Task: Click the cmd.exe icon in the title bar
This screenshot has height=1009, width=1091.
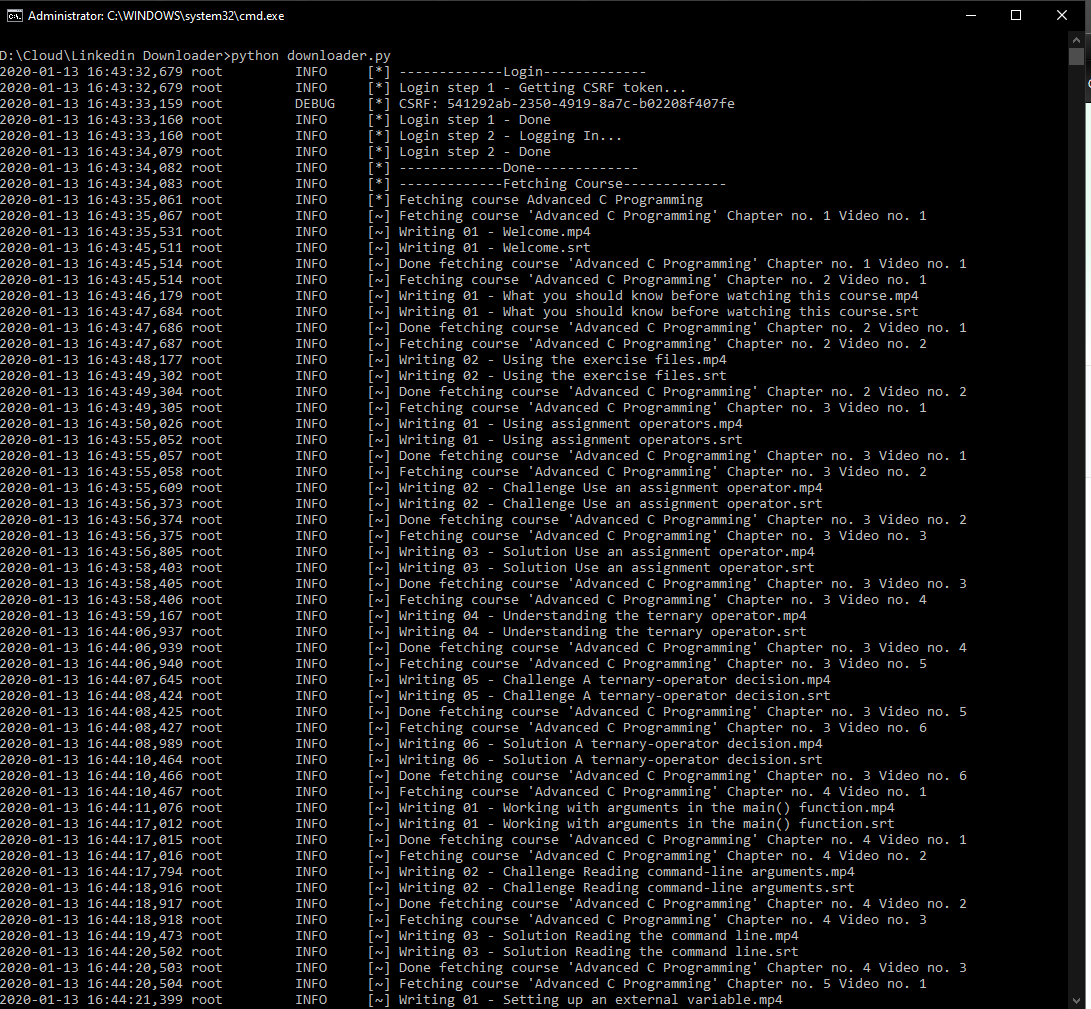Action: pos(14,15)
